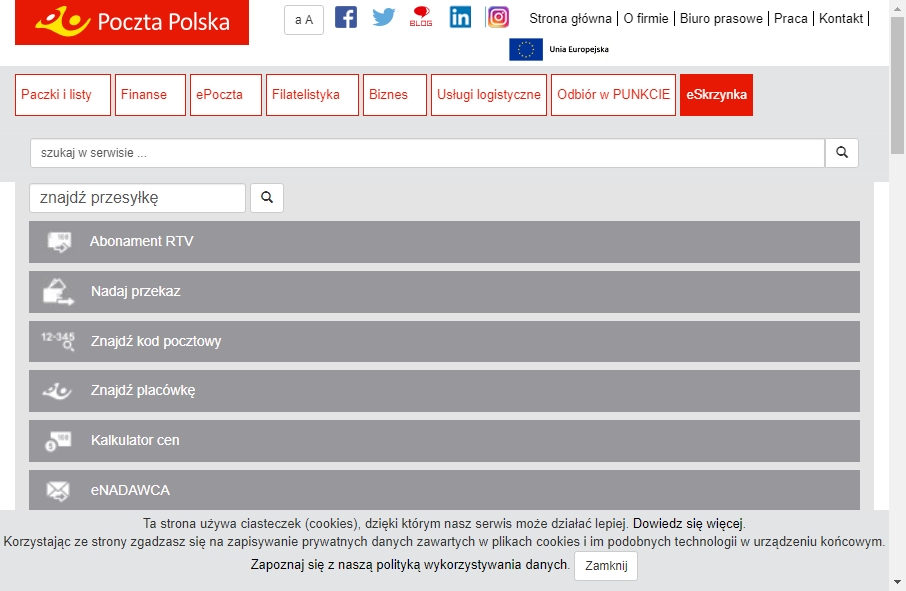906x591 pixels.
Task: Open the Kontakt link
Action: coord(841,18)
